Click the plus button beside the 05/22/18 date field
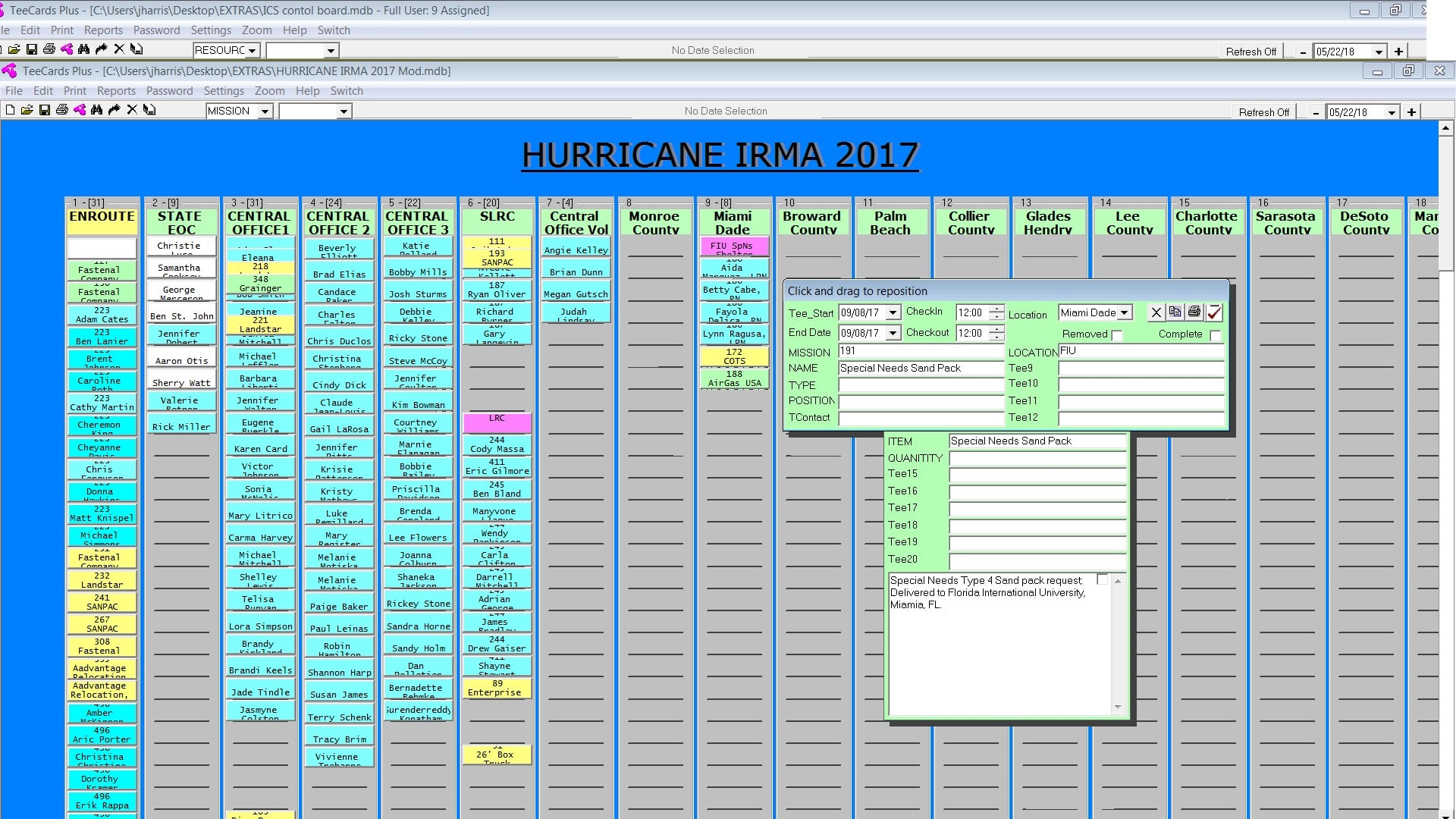1456x819 pixels. [1411, 112]
